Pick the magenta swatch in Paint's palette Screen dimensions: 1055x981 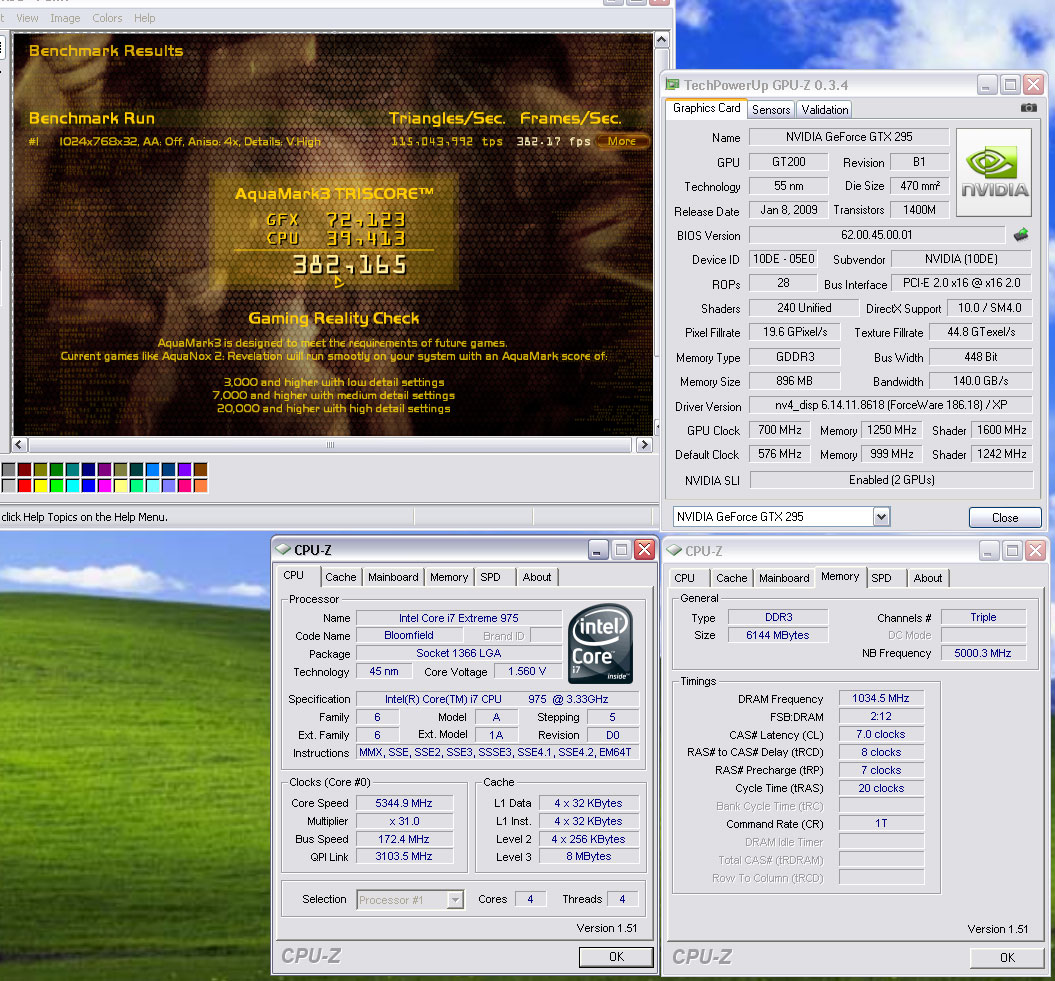[104, 485]
